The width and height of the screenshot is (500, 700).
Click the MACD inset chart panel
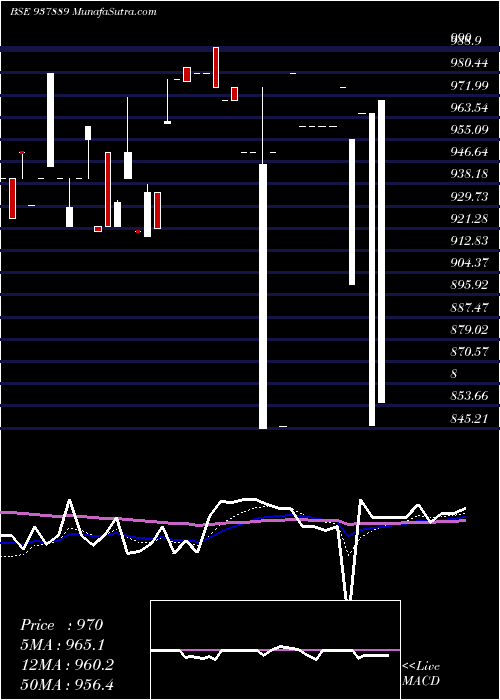click(275, 650)
